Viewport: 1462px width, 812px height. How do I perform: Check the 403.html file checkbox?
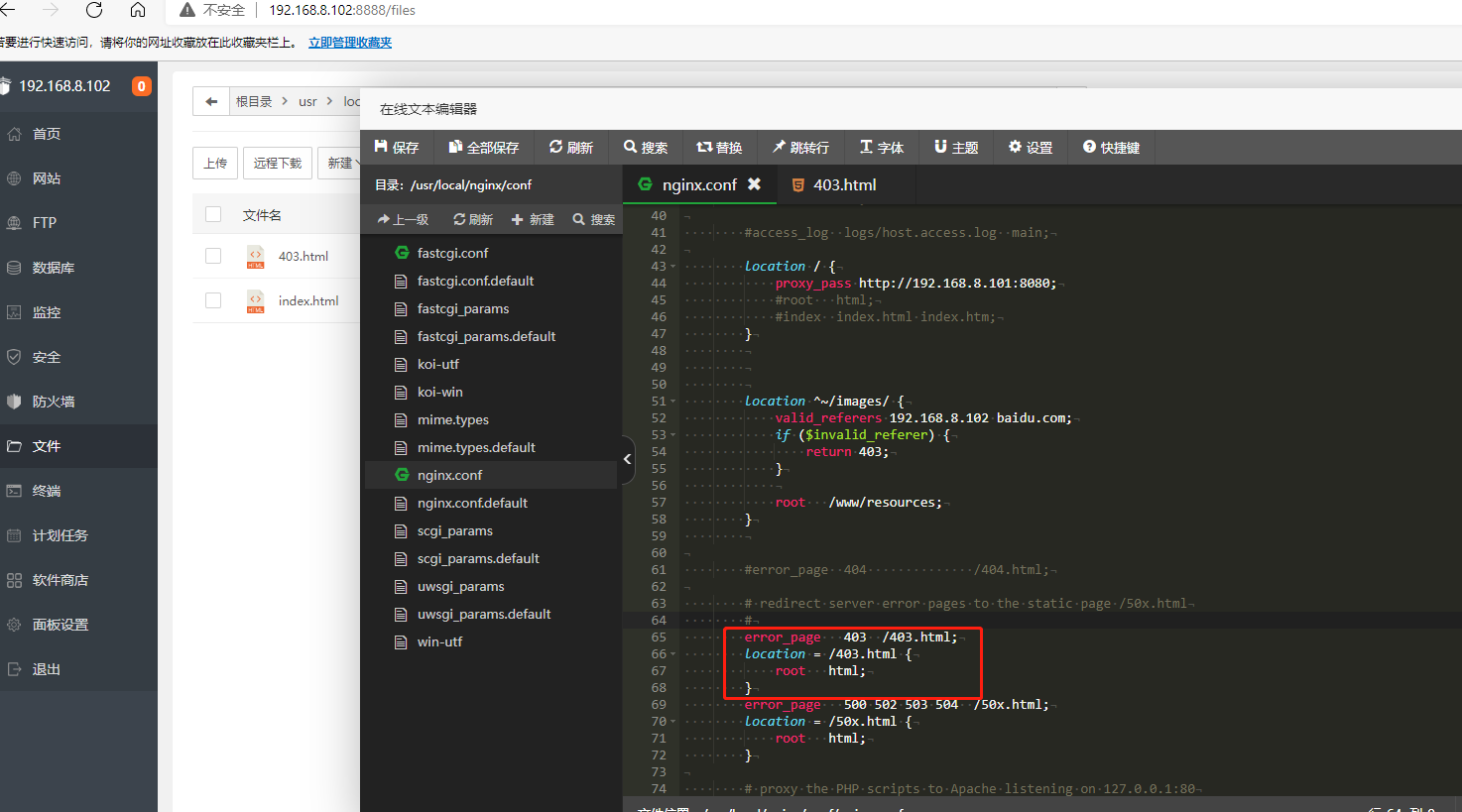click(212, 256)
